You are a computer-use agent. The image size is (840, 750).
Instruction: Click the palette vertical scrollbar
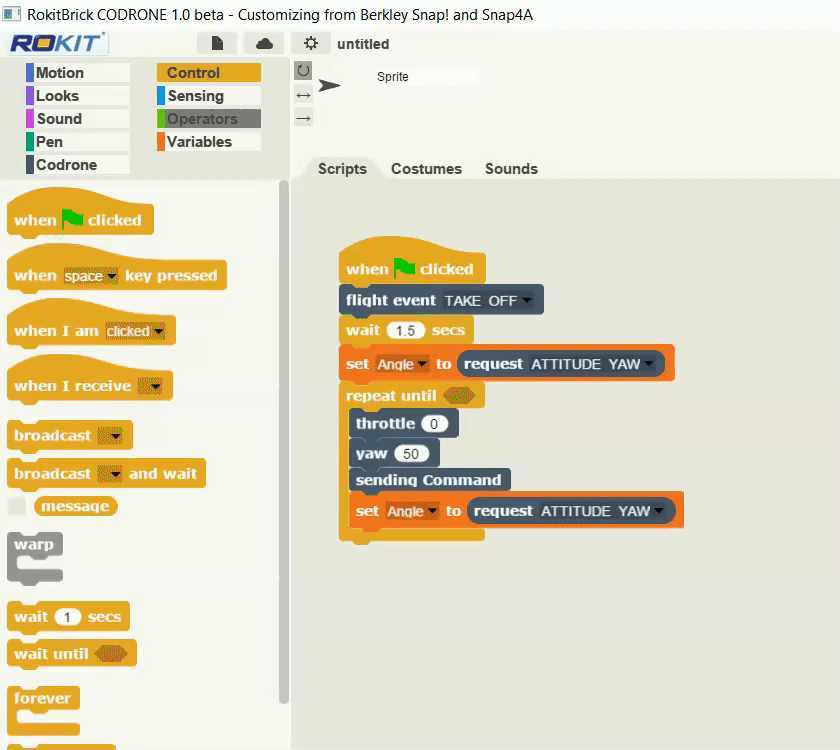(x=283, y=442)
